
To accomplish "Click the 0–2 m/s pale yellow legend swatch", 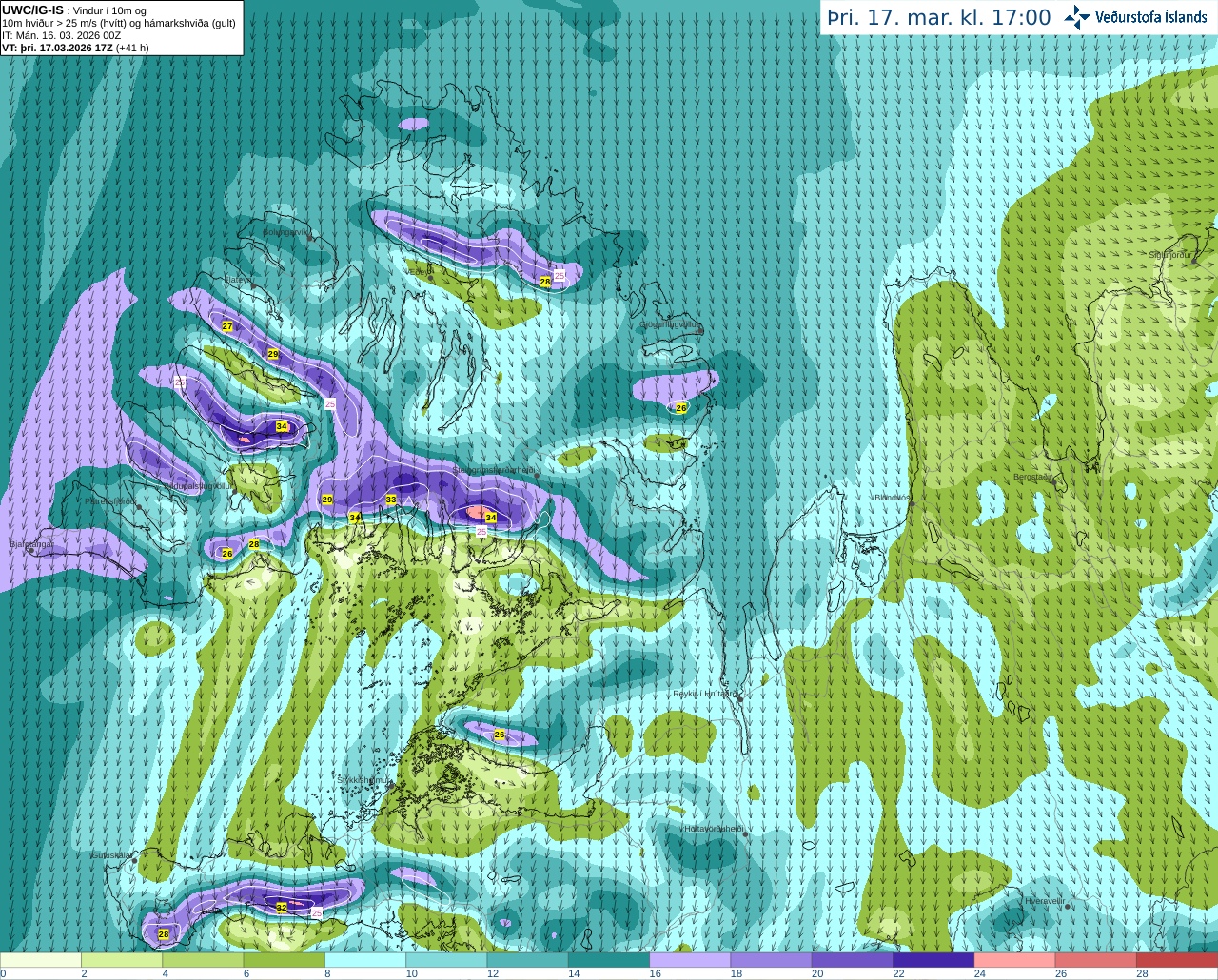I will pos(41,960).
